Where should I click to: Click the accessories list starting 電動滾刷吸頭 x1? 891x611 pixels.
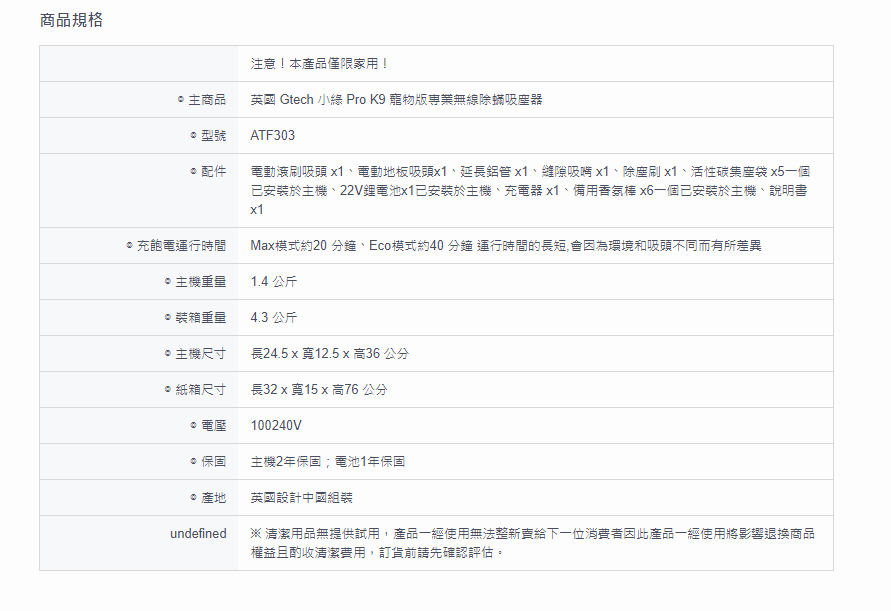point(531,190)
